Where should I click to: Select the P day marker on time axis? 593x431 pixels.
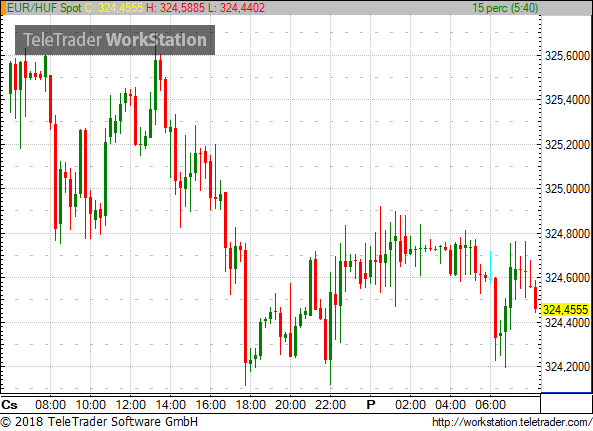371,405
